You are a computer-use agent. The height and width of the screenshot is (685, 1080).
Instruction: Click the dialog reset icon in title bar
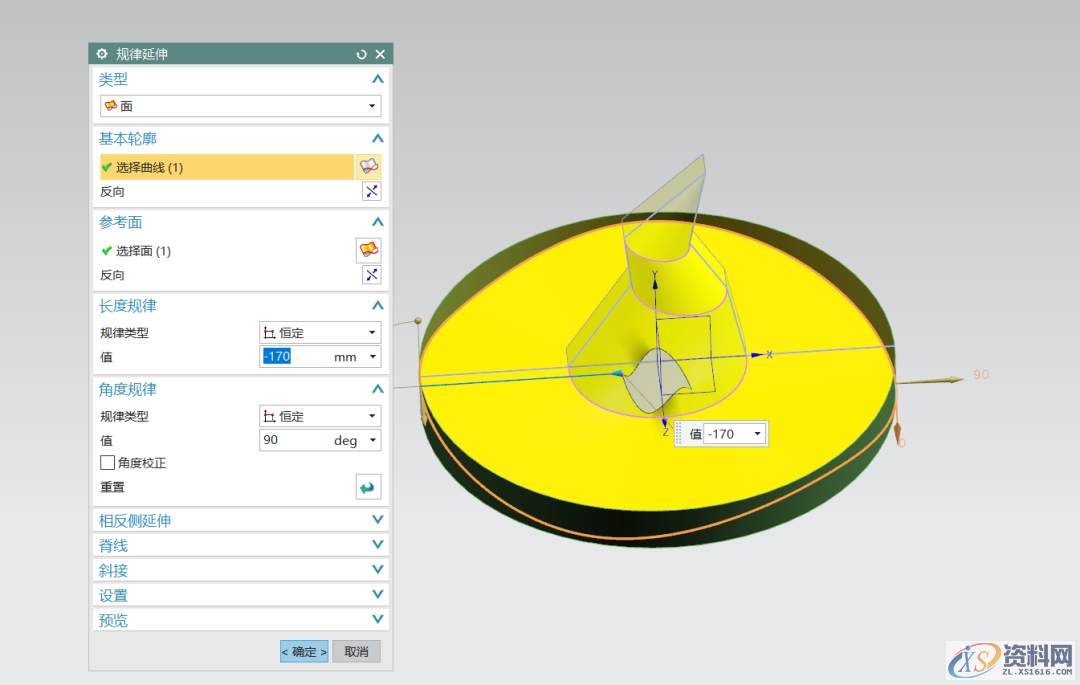tap(362, 54)
